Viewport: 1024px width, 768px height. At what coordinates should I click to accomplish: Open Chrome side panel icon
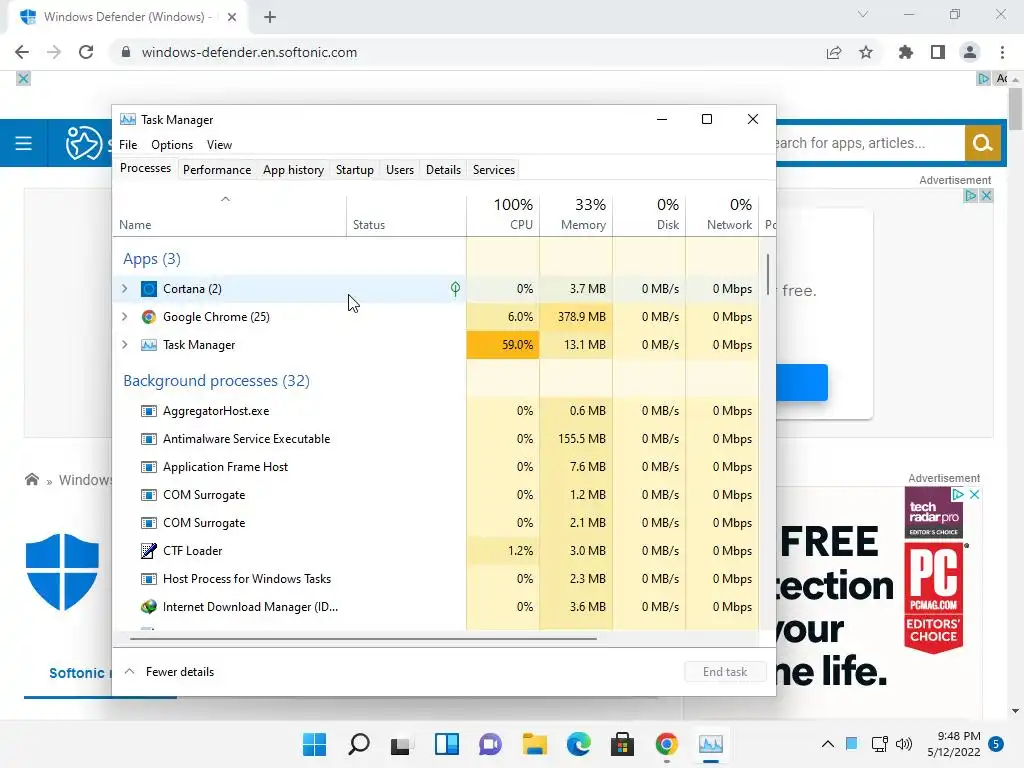point(938,52)
